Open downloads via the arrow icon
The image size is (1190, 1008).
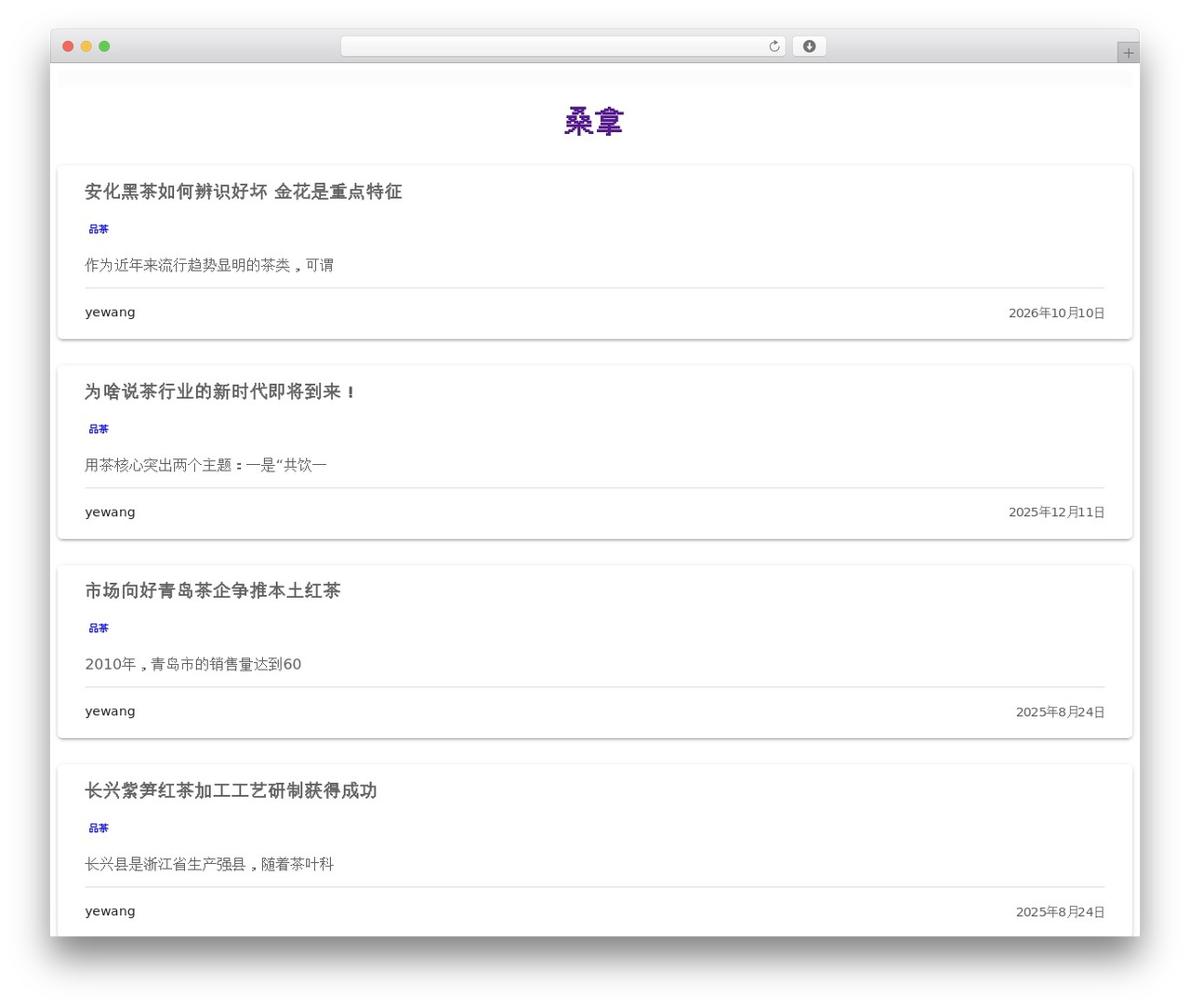pyautogui.click(x=809, y=46)
